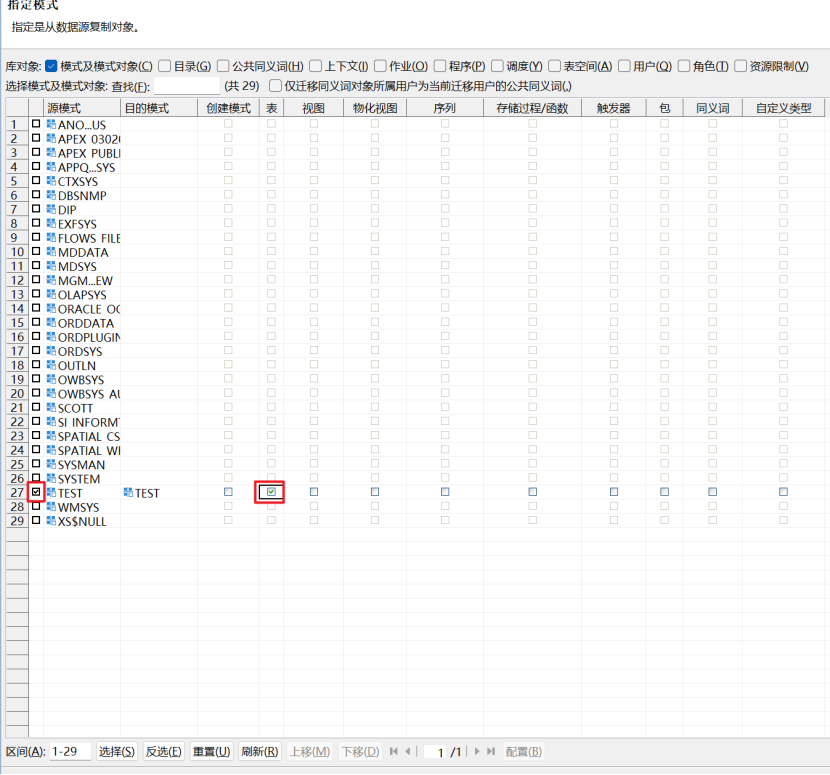The height and width of the screenshot is (775, 830).
Task: Click the schema icon beside source TEST
Action: point(51,492)
